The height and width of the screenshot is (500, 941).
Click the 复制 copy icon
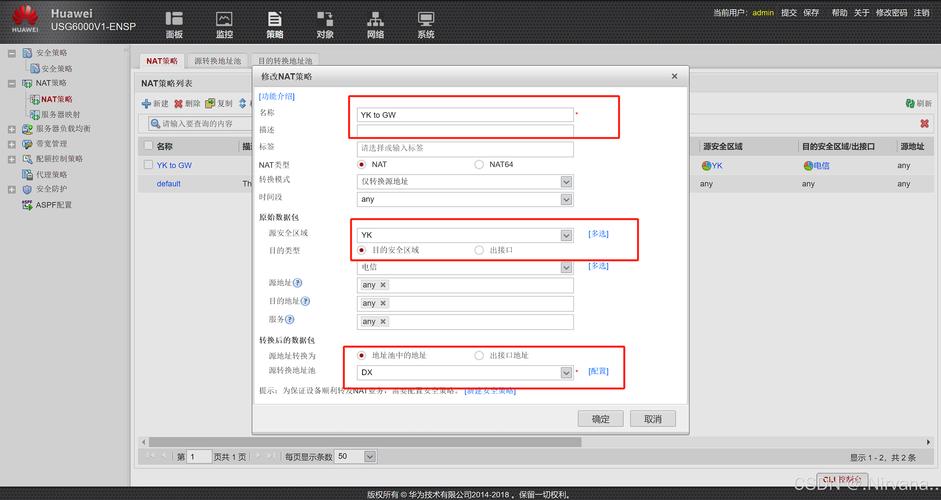[x=209, y=103]
